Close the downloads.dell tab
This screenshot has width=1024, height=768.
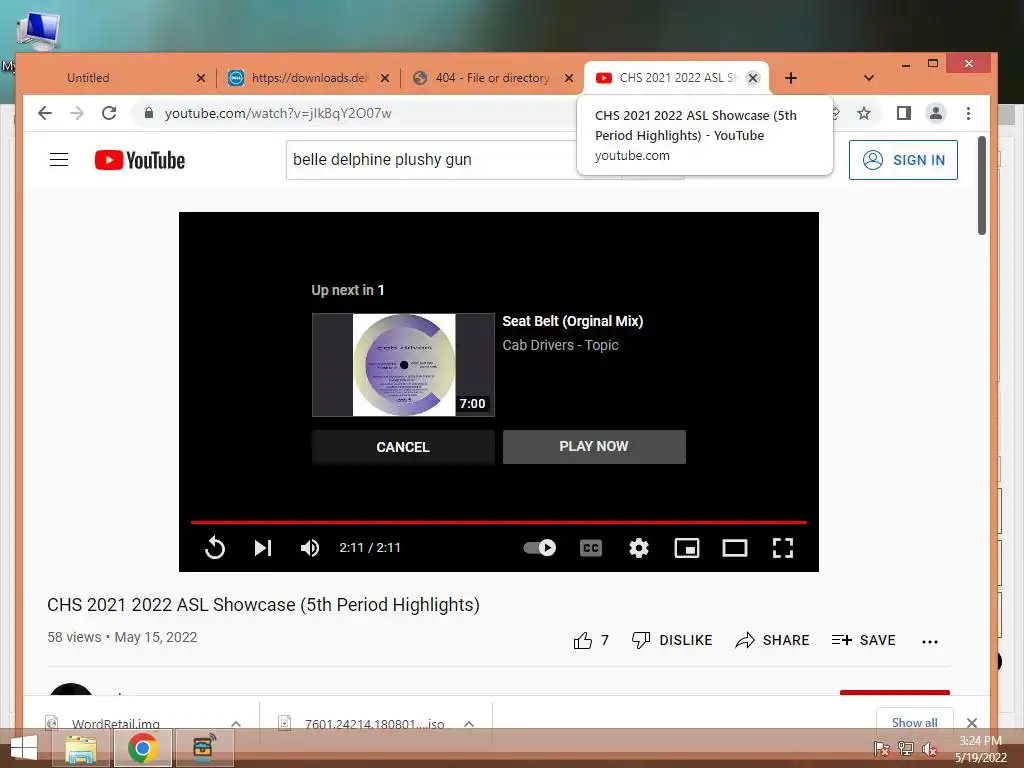click(385, 78)
